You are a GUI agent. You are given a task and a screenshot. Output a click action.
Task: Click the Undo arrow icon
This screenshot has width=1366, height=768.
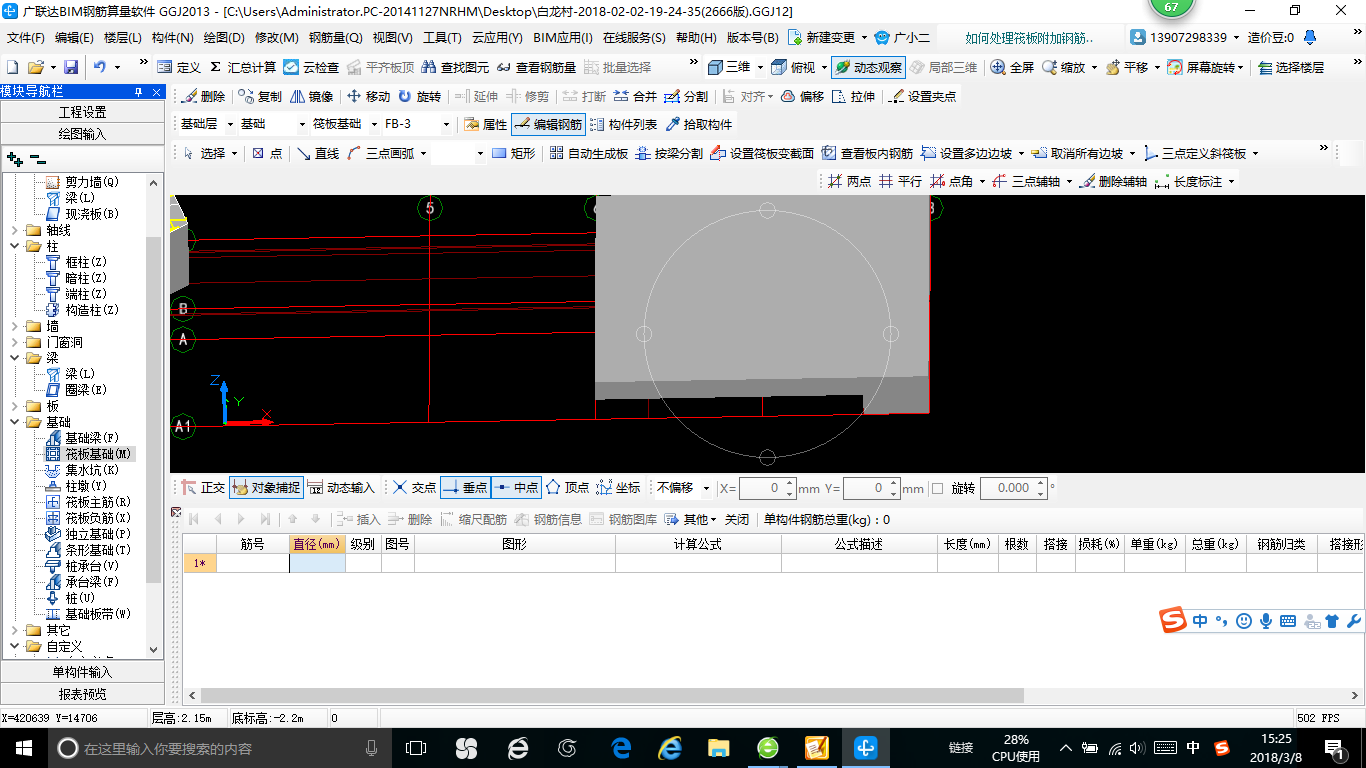coord(100,67)
